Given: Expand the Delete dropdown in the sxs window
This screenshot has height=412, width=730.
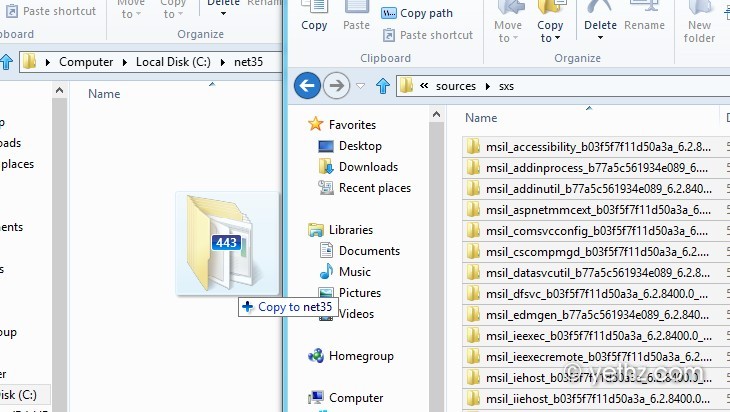Looking at the screenshot, I should [x=600, y=39].
